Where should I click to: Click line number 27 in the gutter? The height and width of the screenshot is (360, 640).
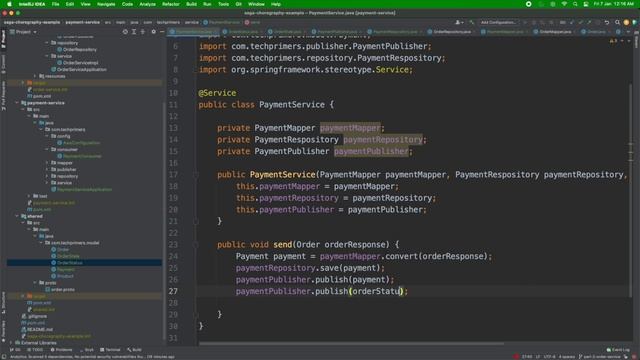click(x=173, y=291)
